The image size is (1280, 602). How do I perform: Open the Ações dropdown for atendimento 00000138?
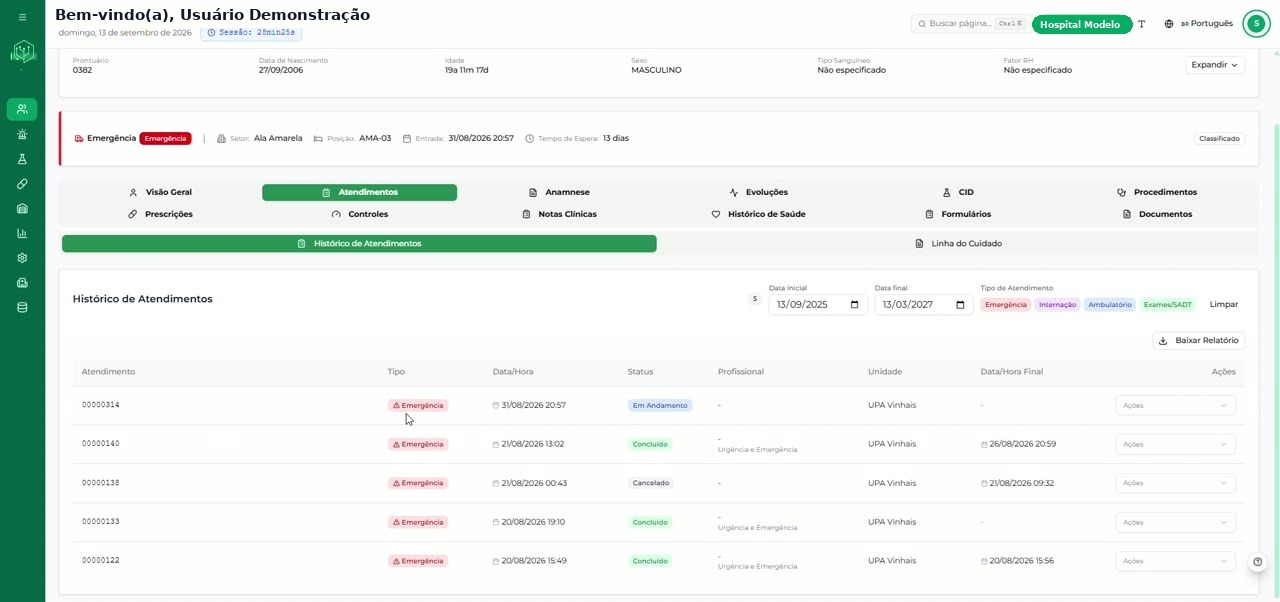coord(1175,483)
